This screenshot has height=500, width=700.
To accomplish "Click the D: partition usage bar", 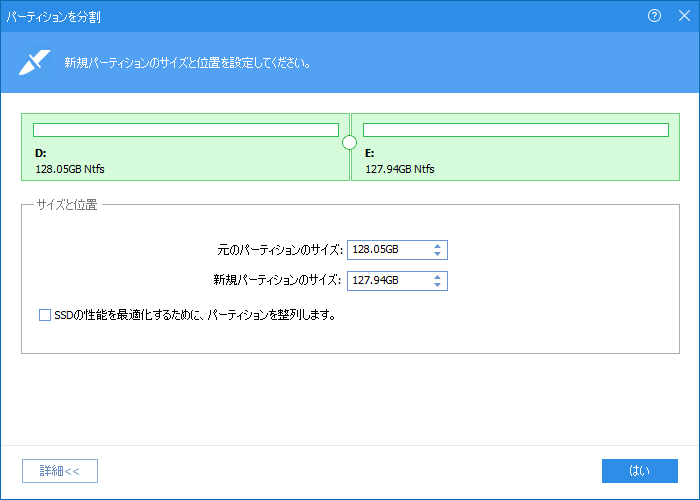I will coord(186,130).
